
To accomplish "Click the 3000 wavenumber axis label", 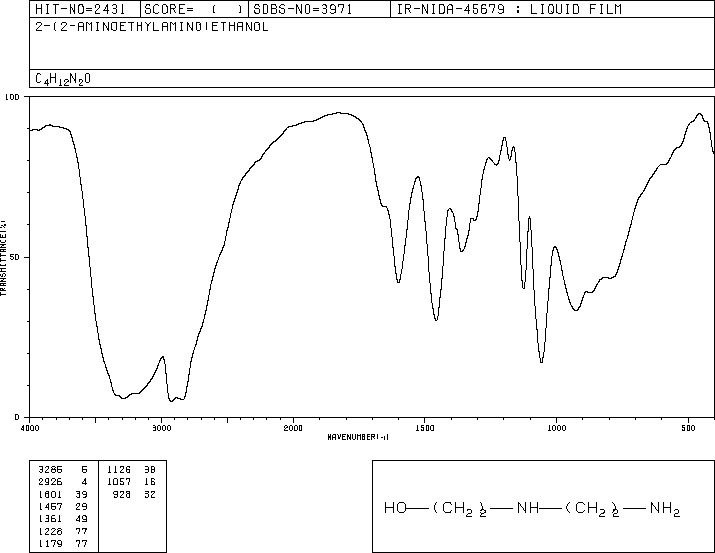I will 161,428.
